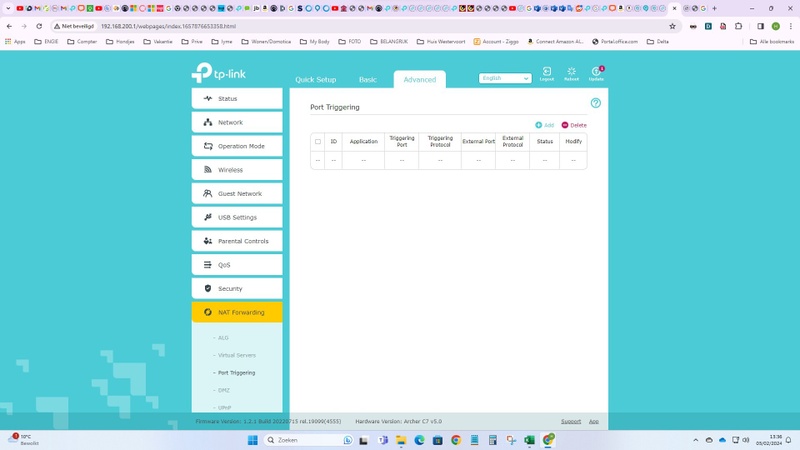Open the Apps bookmarks shortcut
This screenshot has width=800, height=450.
coord(15,42)
